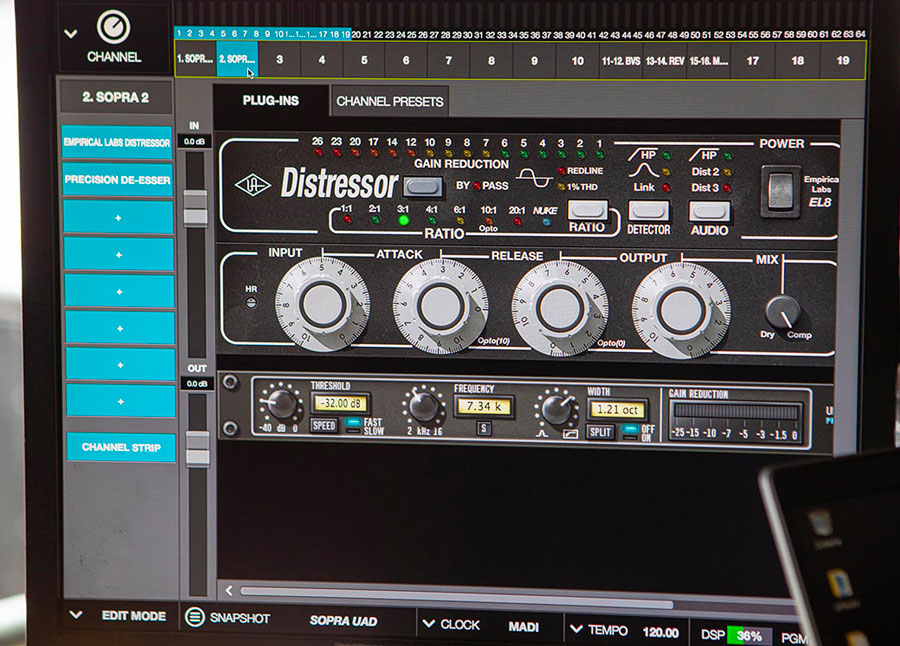Select channel 3 tab
The width and height of the screenshot is (900, 646).
[x=279, y=60]
